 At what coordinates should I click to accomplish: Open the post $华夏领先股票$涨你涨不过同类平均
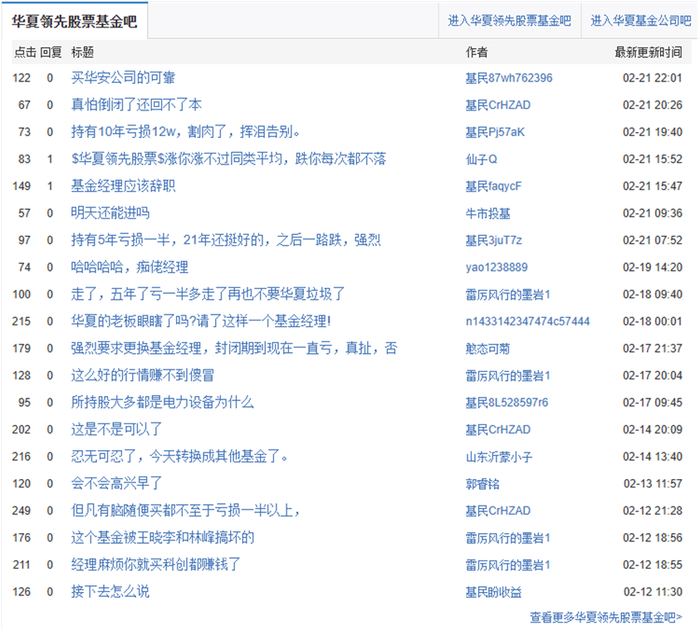coord(229,159)
